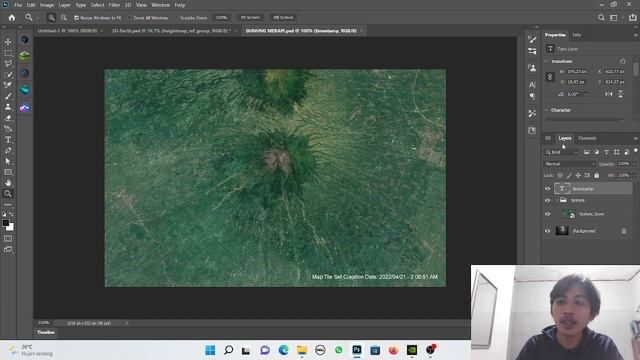Open the Filter menu
Viewport: 640px width, 360px height.
coord(114,5)
